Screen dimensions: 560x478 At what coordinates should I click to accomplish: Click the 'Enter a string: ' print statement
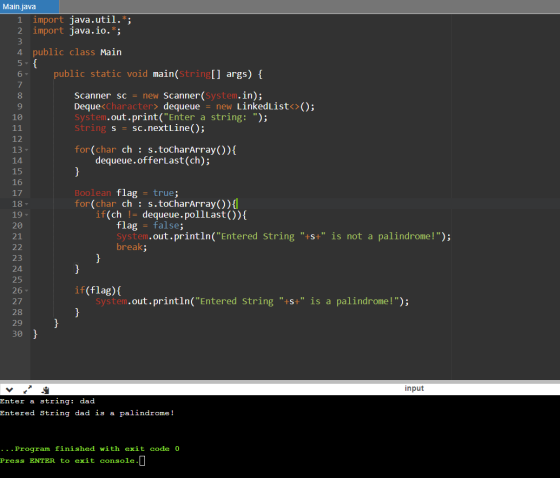coord(171,117)
